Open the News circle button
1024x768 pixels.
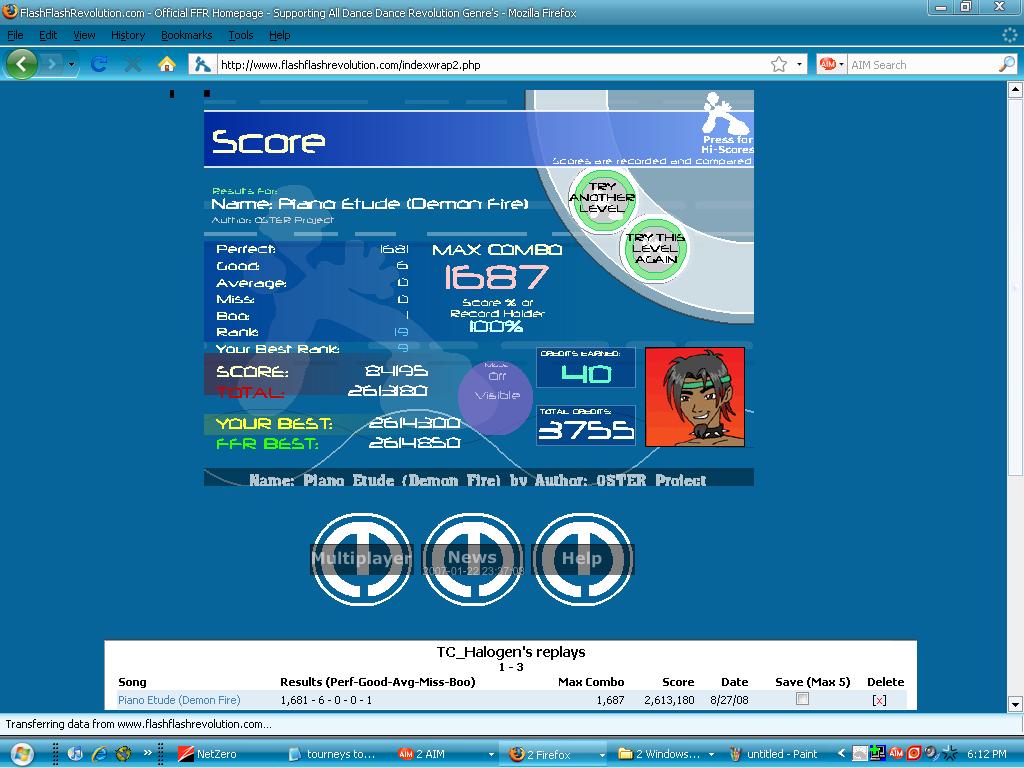coord(473,559)
